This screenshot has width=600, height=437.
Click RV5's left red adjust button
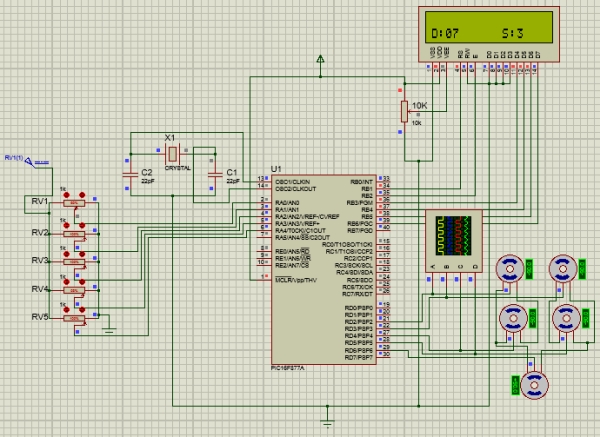[67, 310]
